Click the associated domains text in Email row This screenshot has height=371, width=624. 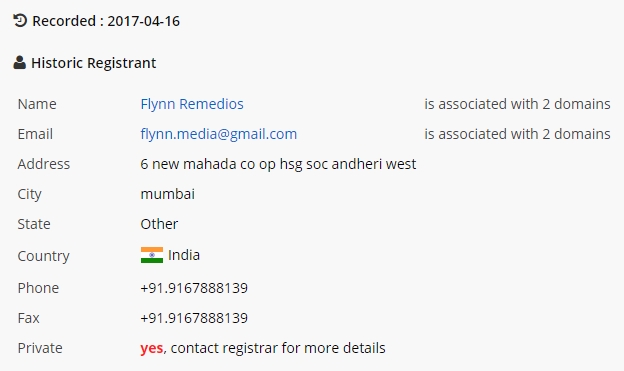517,134
